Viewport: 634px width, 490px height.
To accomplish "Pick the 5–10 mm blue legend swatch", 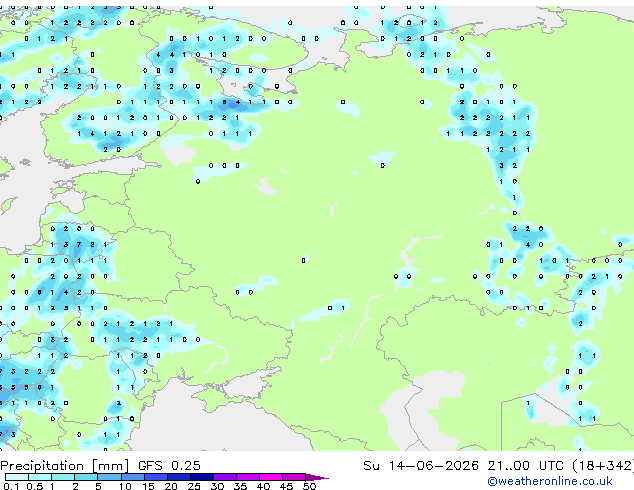I will (109, 477).
